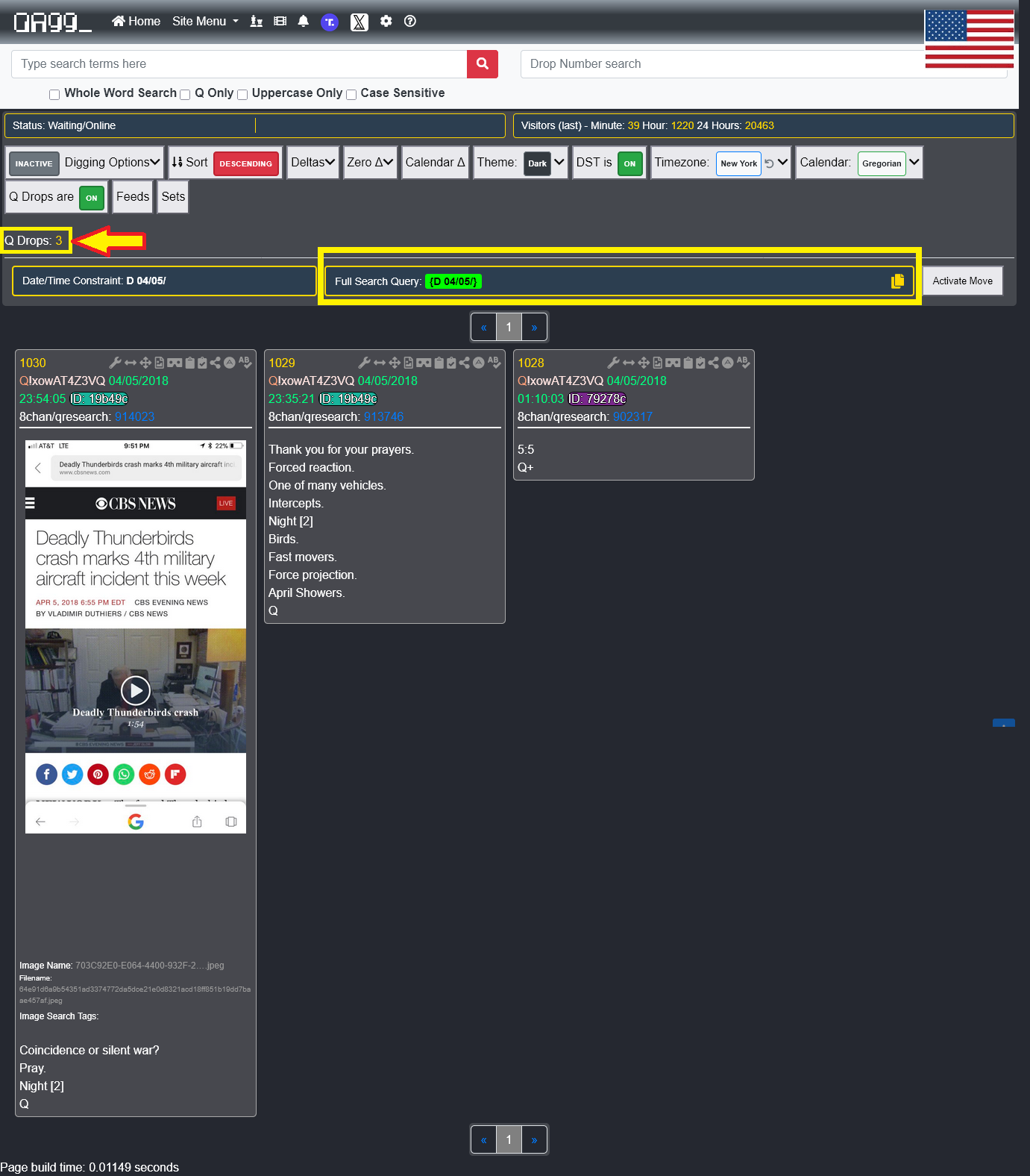Open the Deltas dropdown
Image resolution: width=1030 pixels, height=1176 pixels.
(x=313, y=163)
